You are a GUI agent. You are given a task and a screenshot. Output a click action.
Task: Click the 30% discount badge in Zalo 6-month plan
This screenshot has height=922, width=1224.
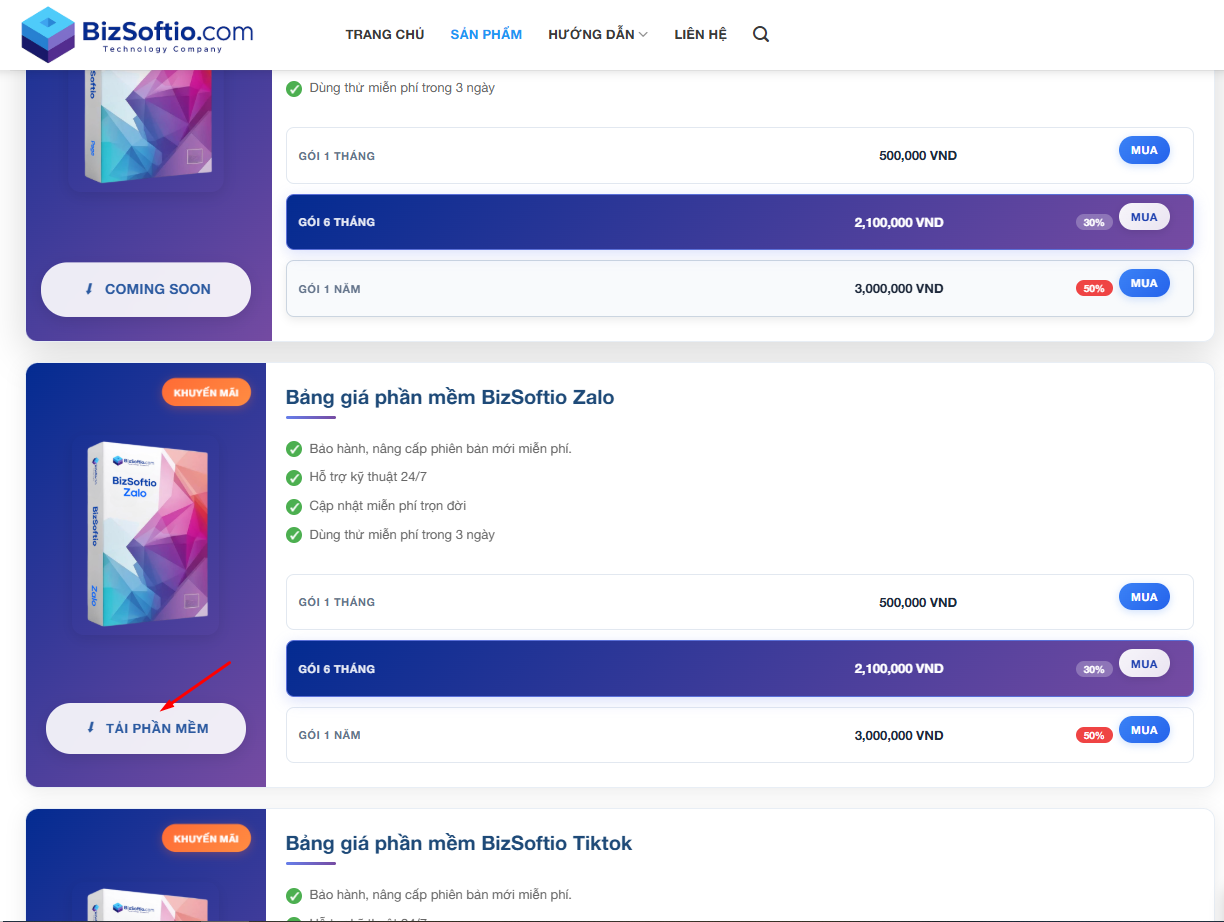click(1093, 669)
